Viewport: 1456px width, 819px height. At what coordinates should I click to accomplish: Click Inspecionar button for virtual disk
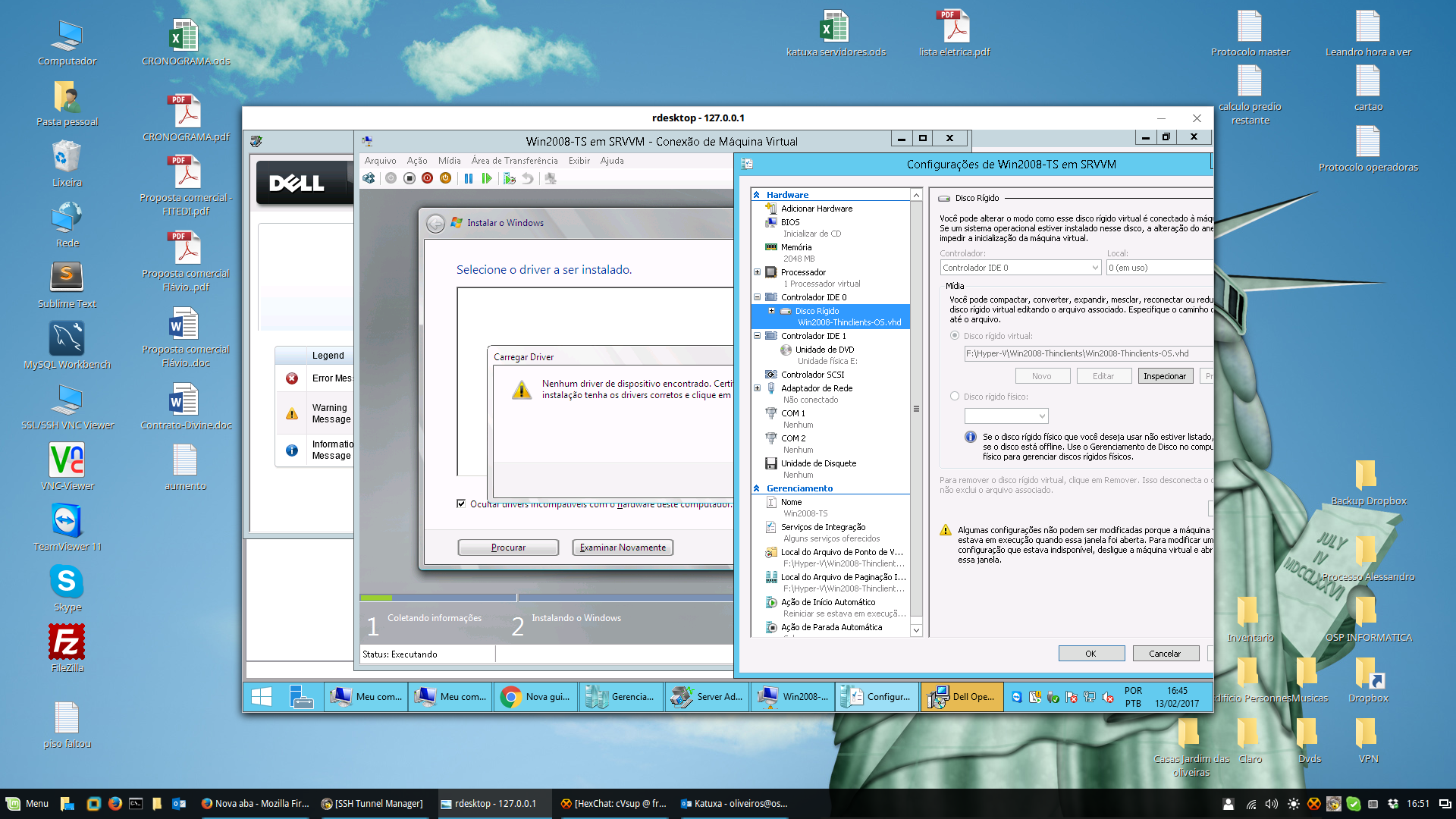pyautogui.click(x=1165, y=376)
